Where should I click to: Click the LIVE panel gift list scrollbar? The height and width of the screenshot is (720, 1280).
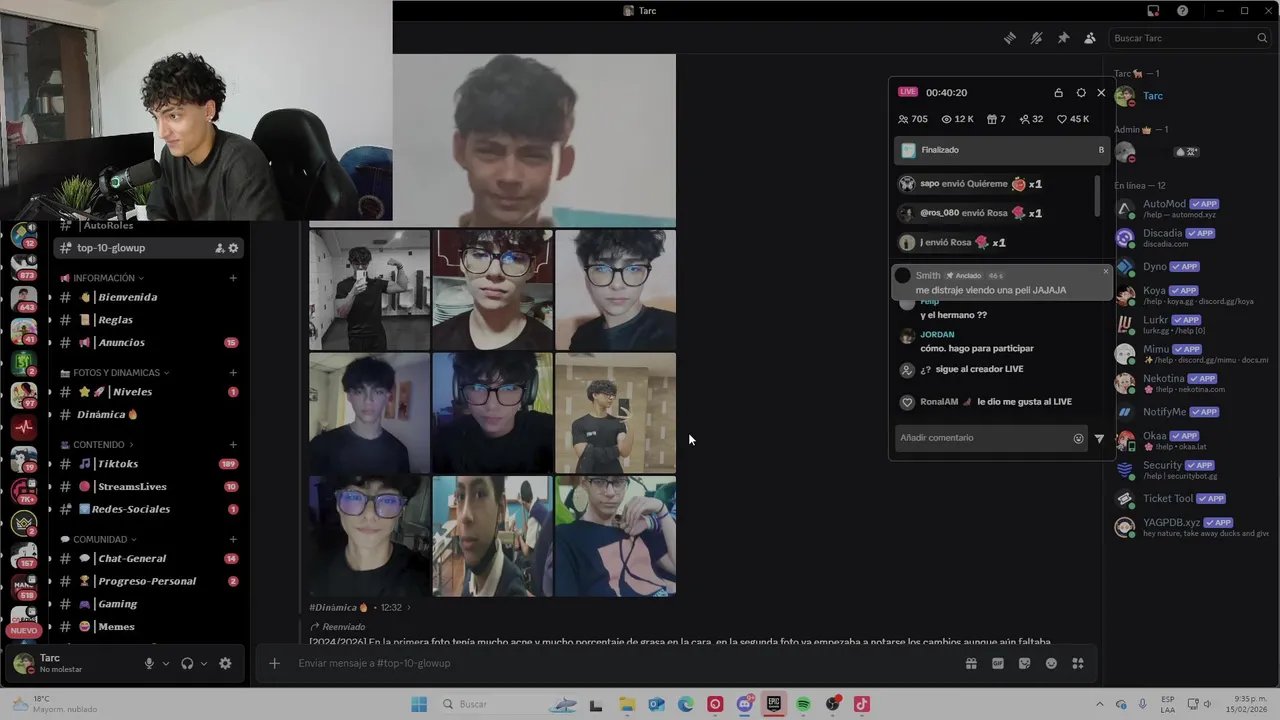pos(1097,195)
